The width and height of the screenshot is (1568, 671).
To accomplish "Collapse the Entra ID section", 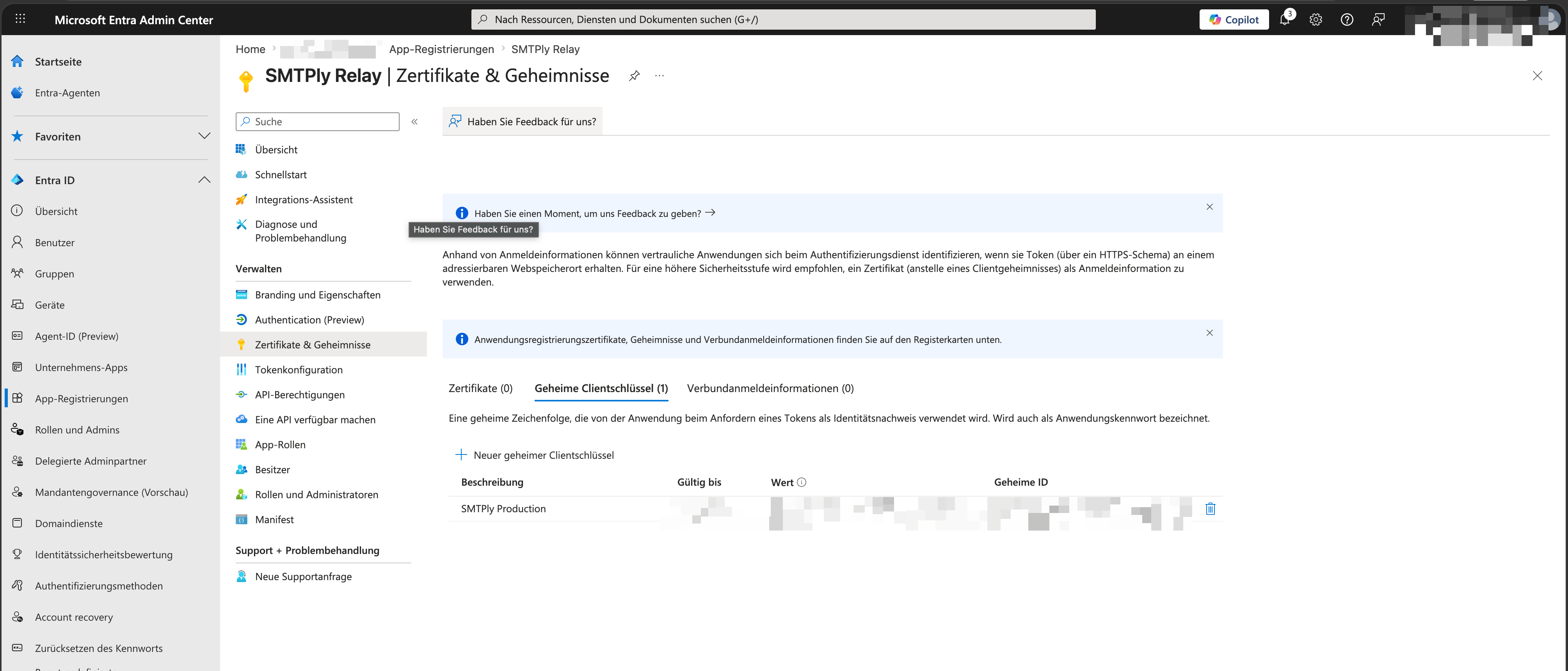I will [204, 179].
